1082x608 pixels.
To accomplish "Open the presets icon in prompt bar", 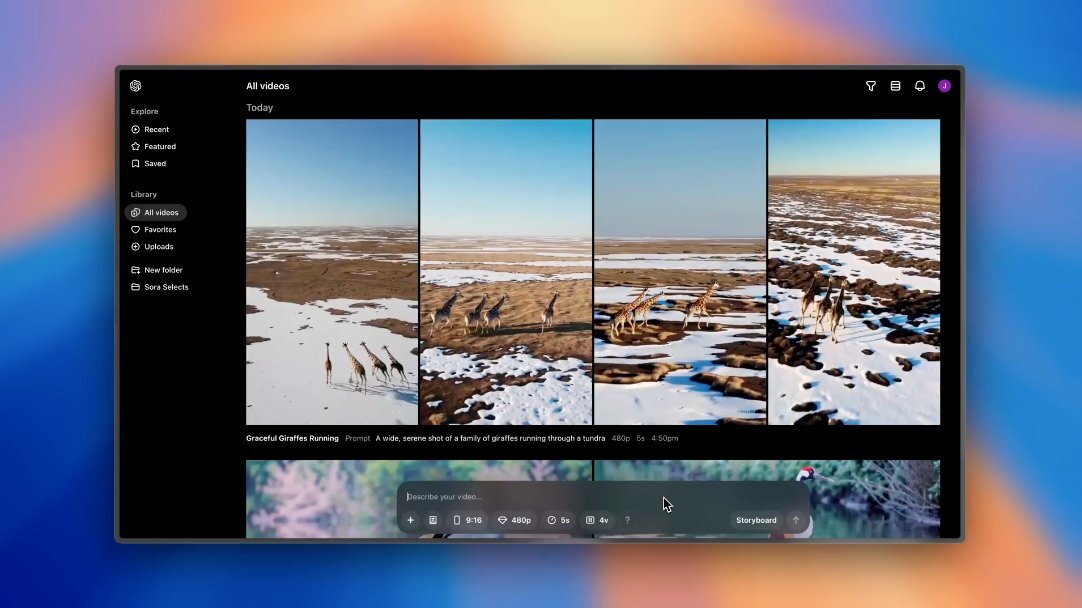I will coord(433,520).
